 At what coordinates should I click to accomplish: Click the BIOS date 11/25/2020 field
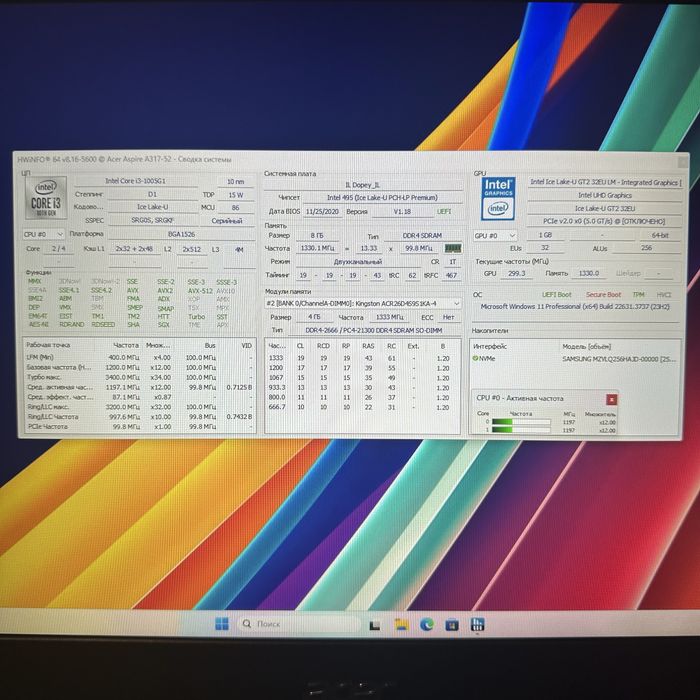pyautogui.click(x=322, y=212)
